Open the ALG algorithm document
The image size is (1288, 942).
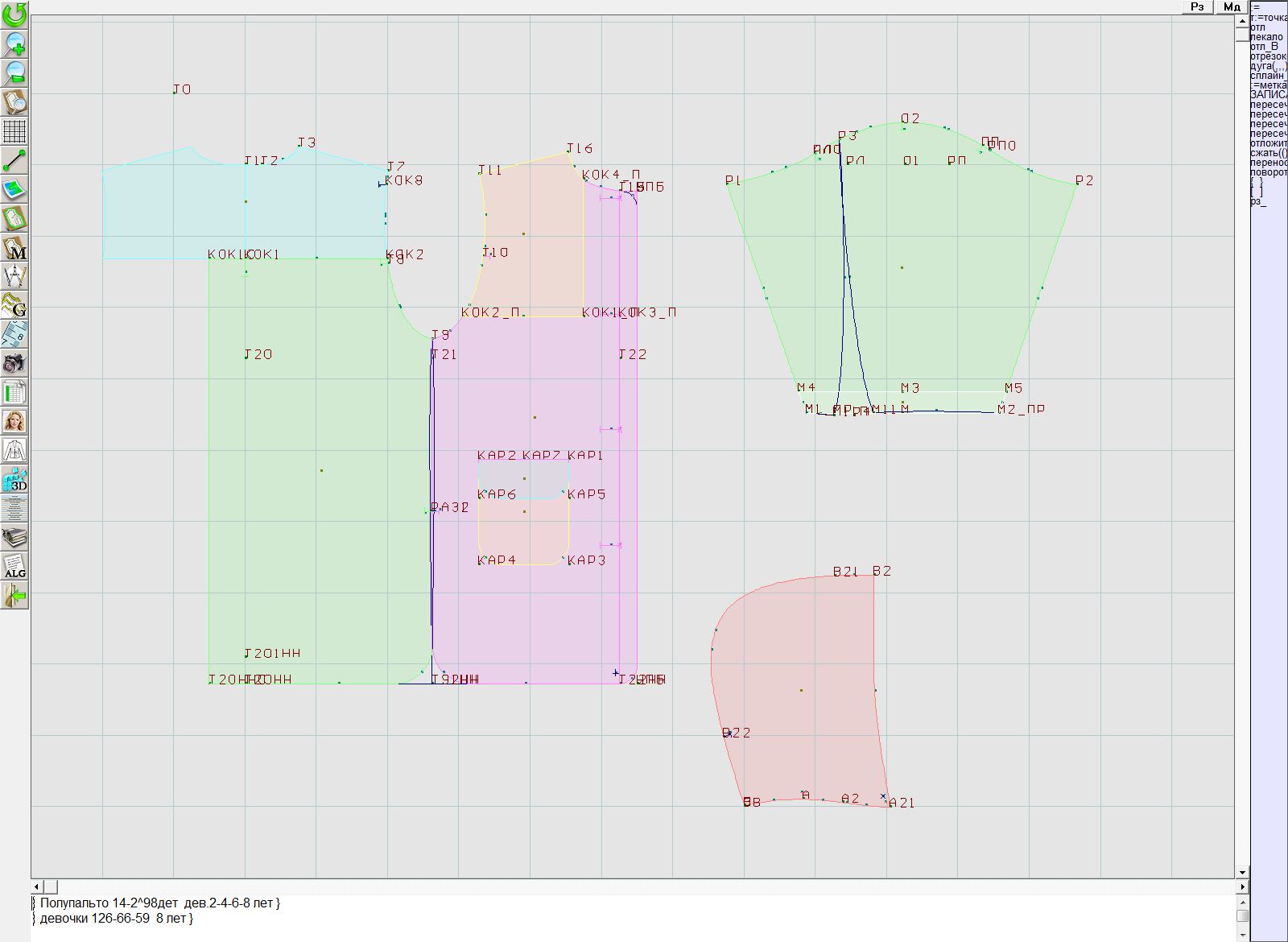[14, 567]
